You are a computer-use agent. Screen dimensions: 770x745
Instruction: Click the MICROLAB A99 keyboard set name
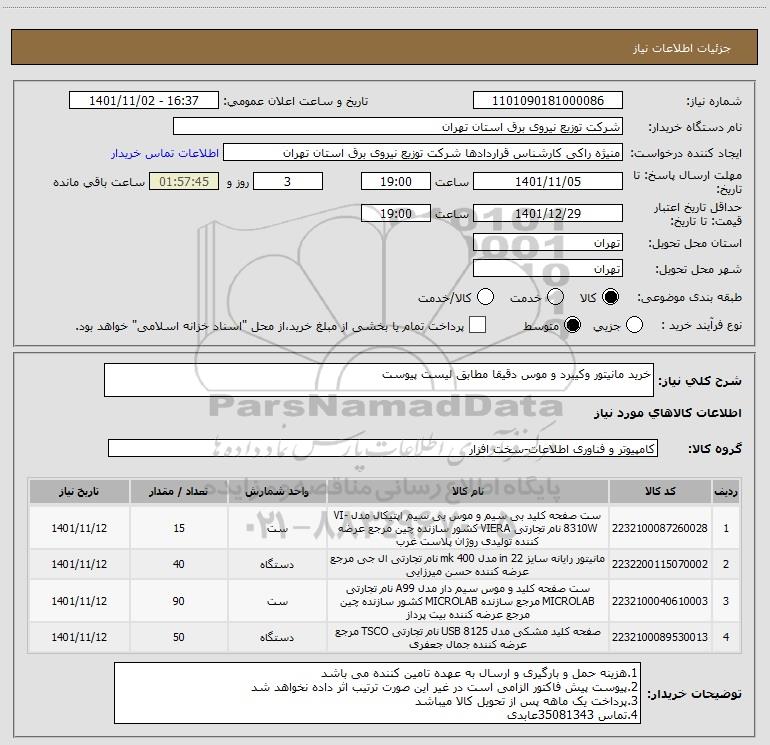click(x=468, y=601)
